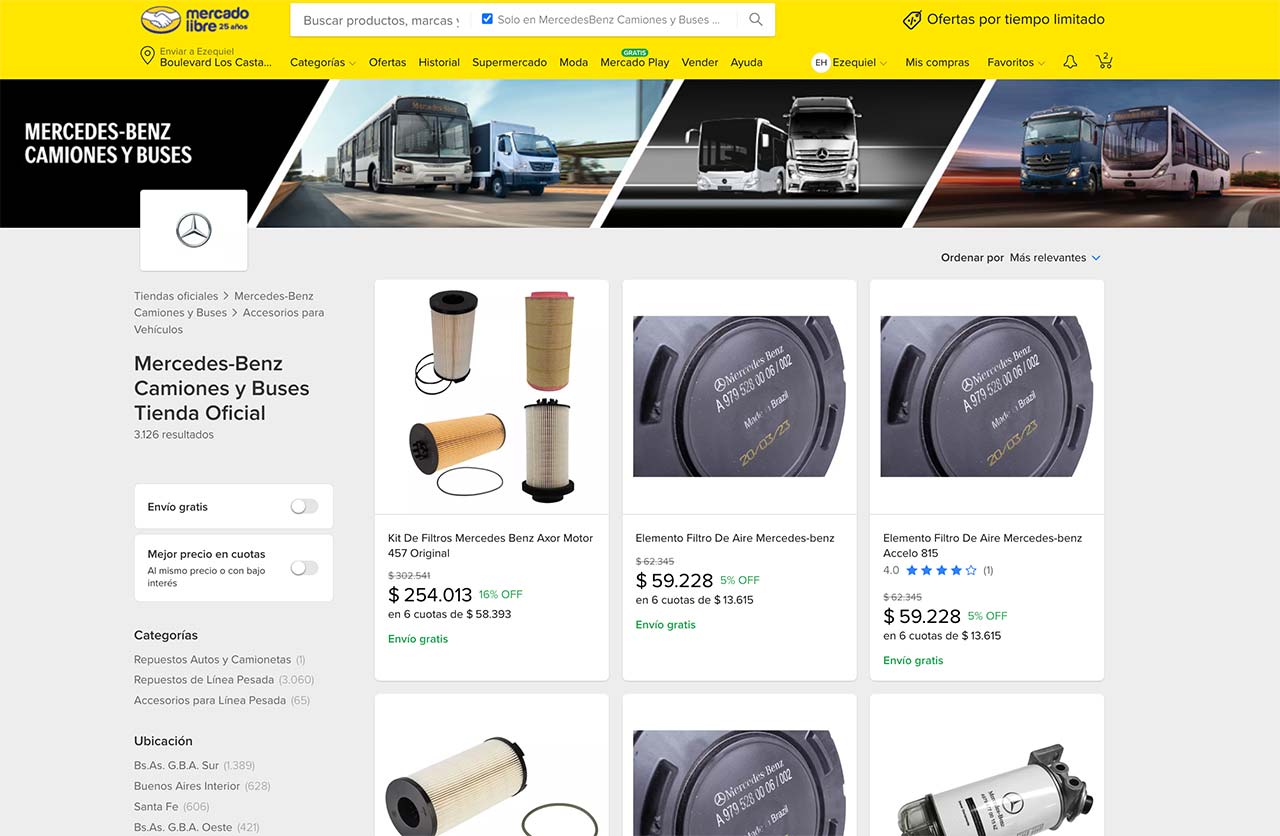Toggle the Envío gratis switch
1280x836 pixels.
(x=304, y=507)
